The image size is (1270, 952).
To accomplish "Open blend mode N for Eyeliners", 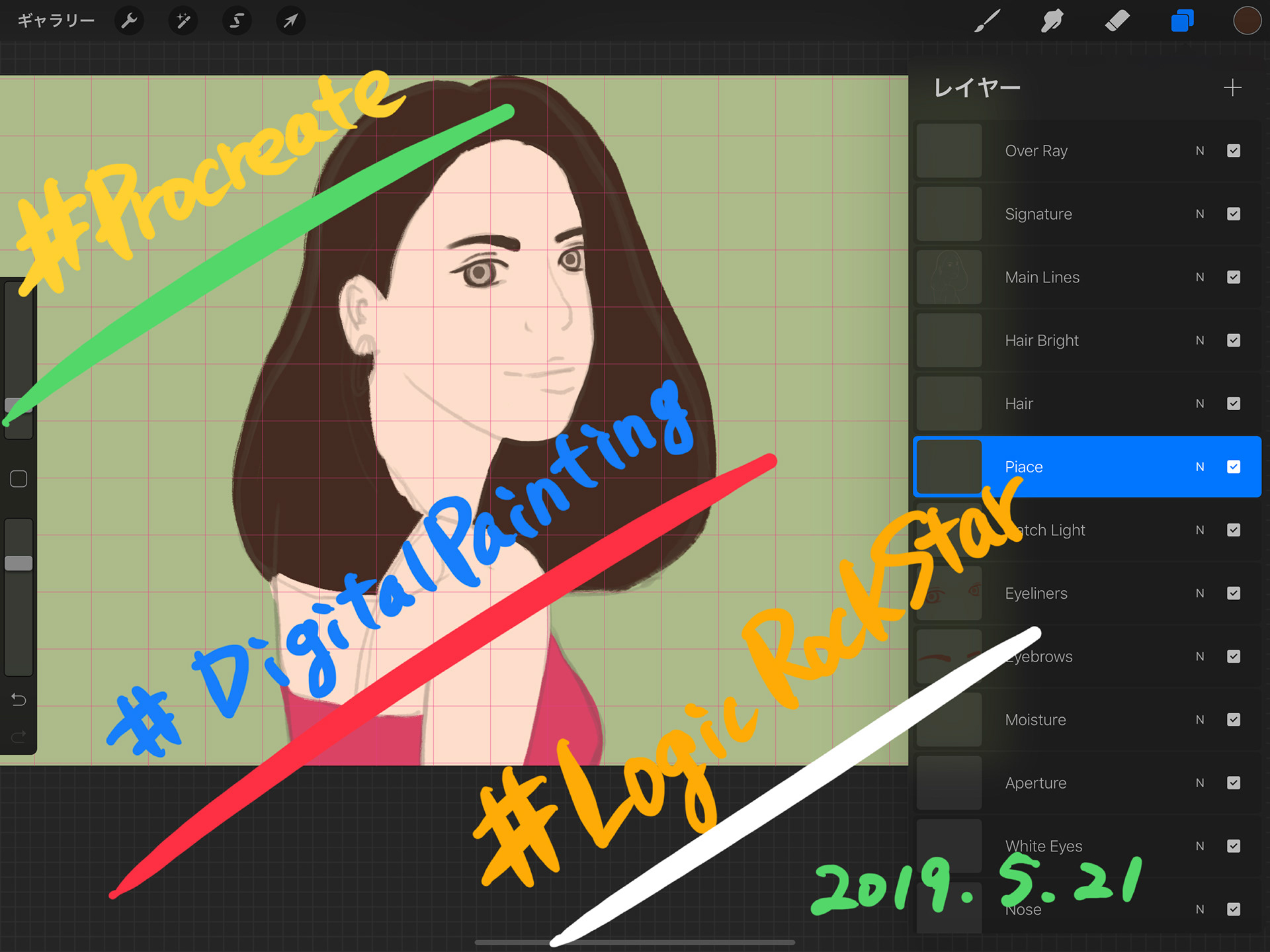I will pyautogui.click(x=1200, y=593).
